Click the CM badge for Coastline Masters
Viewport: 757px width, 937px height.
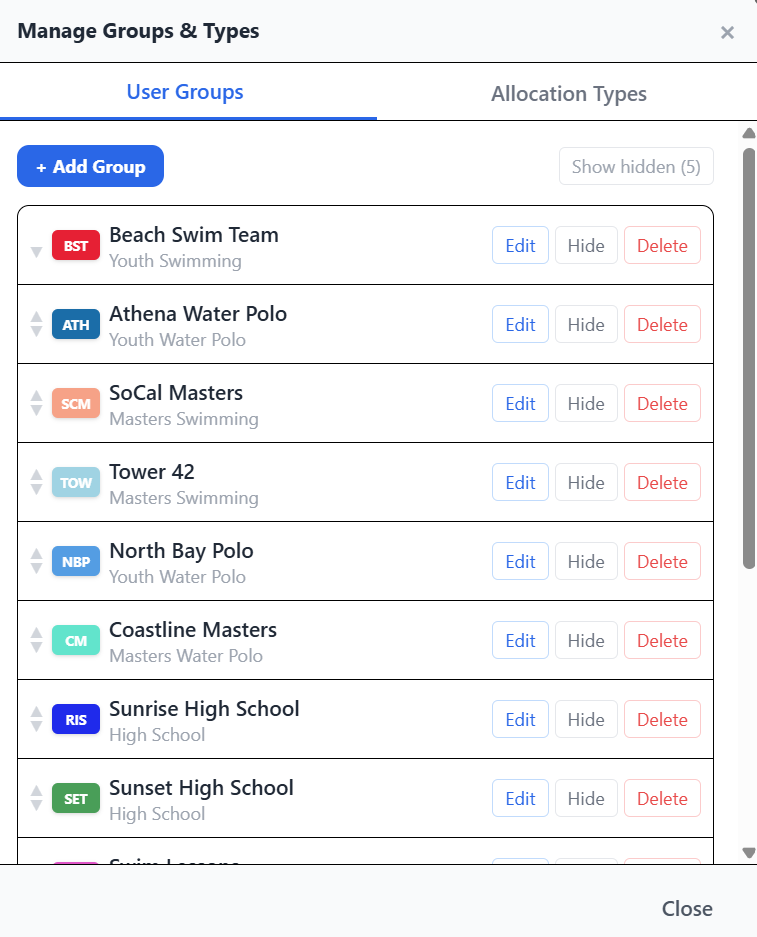tap(75, 640)
